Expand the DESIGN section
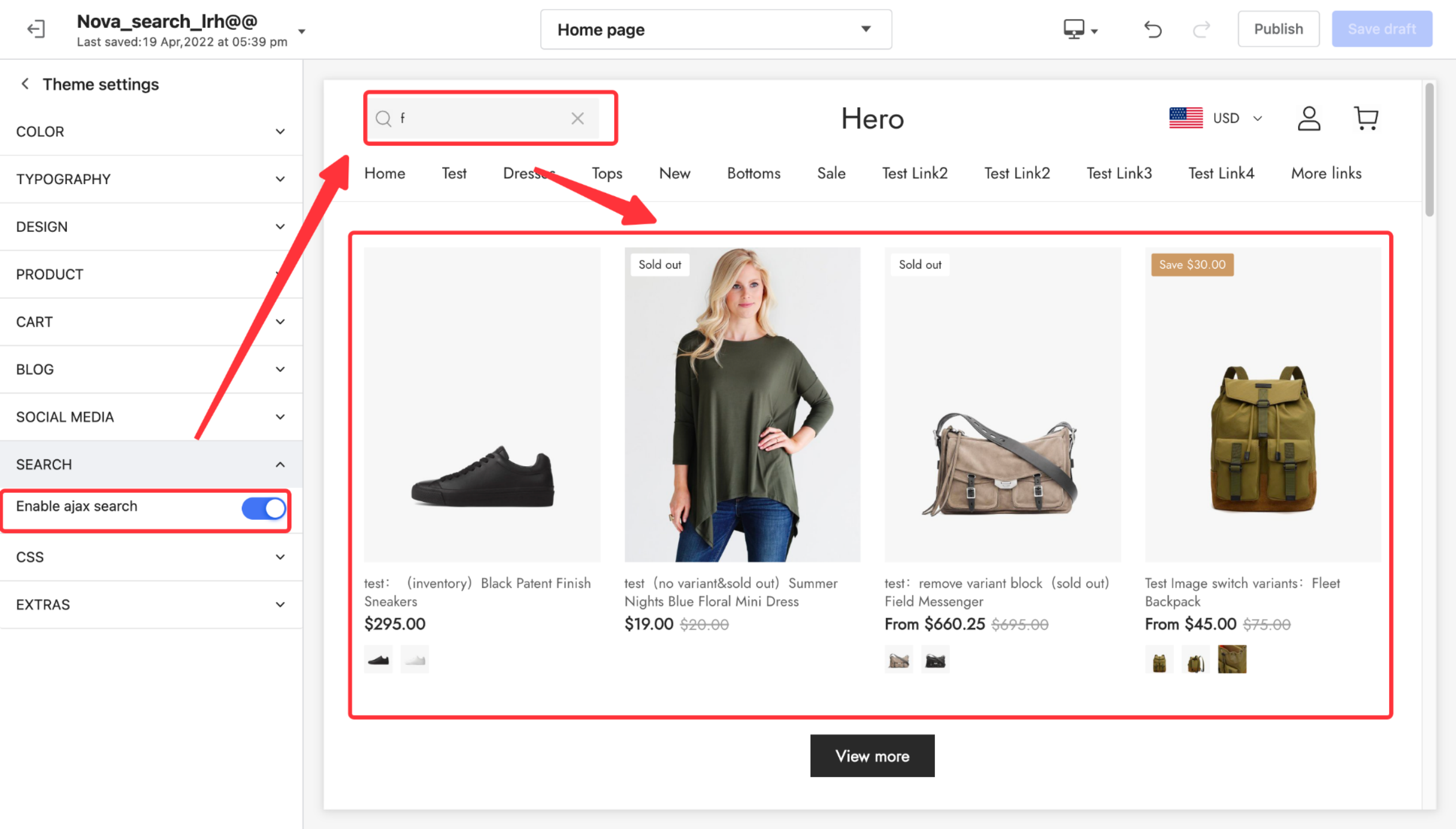 (x=151, y=227)
